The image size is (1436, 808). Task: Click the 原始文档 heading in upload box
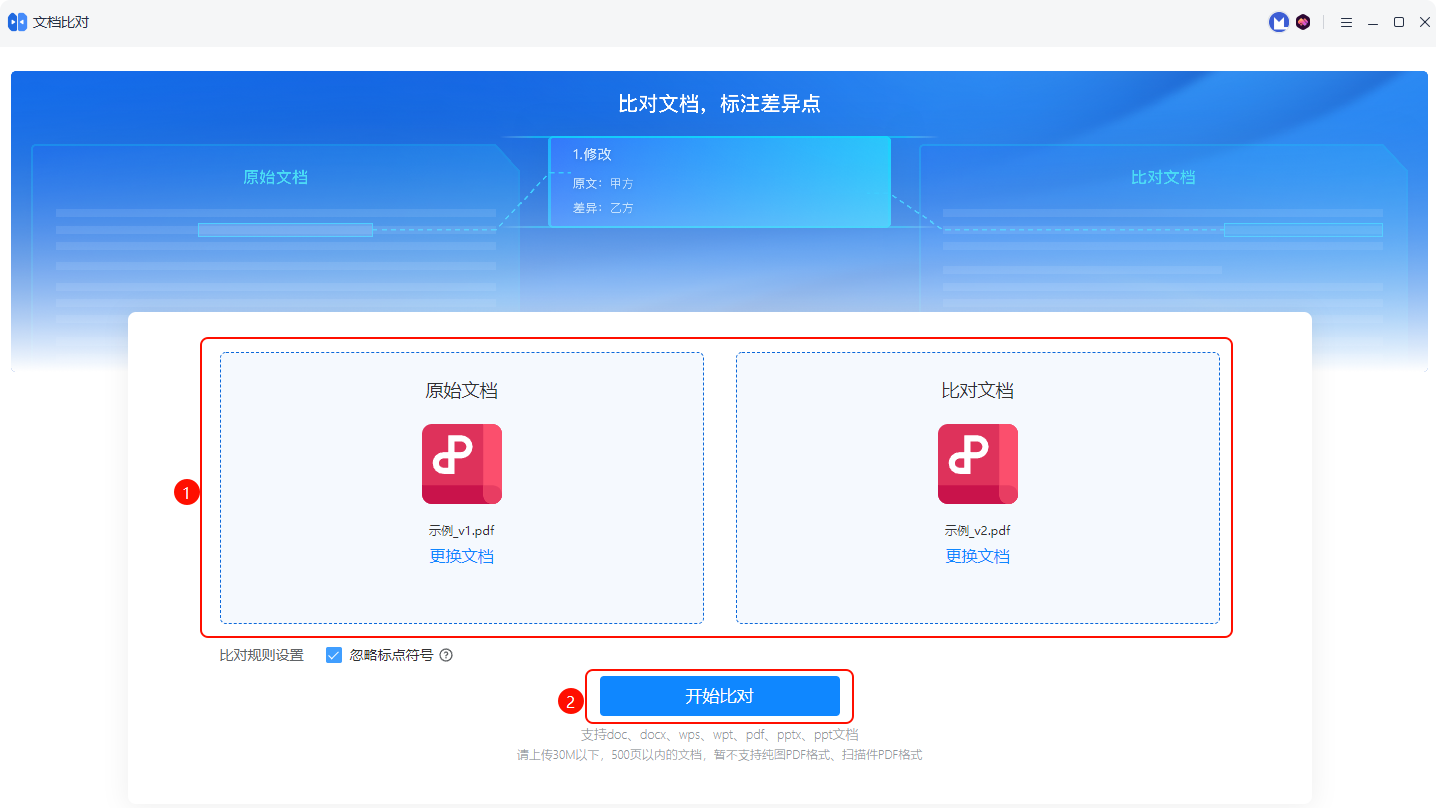(461, 390)
